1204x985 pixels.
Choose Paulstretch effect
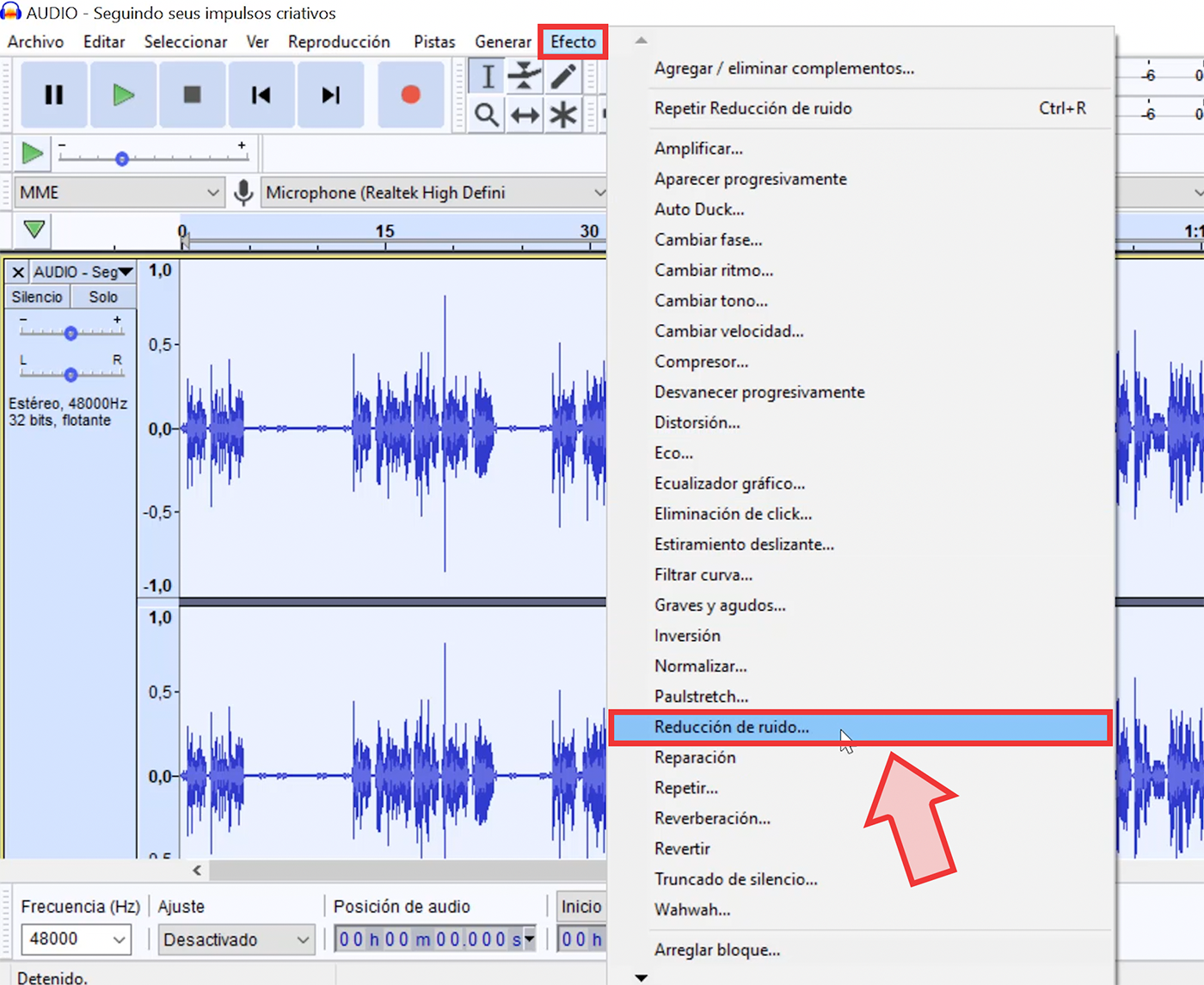(860, 697)
